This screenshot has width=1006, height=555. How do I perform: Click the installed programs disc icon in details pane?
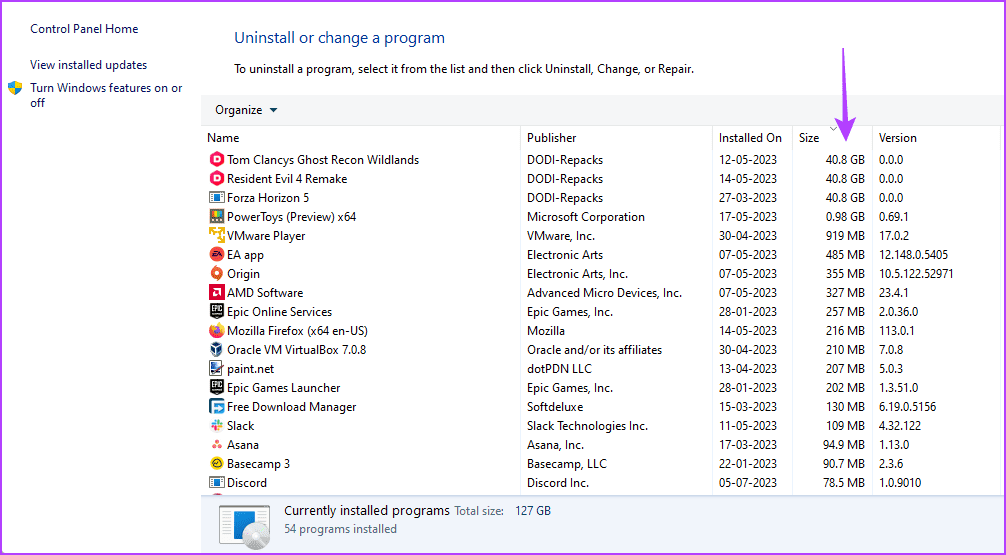[x=244, y=527]
